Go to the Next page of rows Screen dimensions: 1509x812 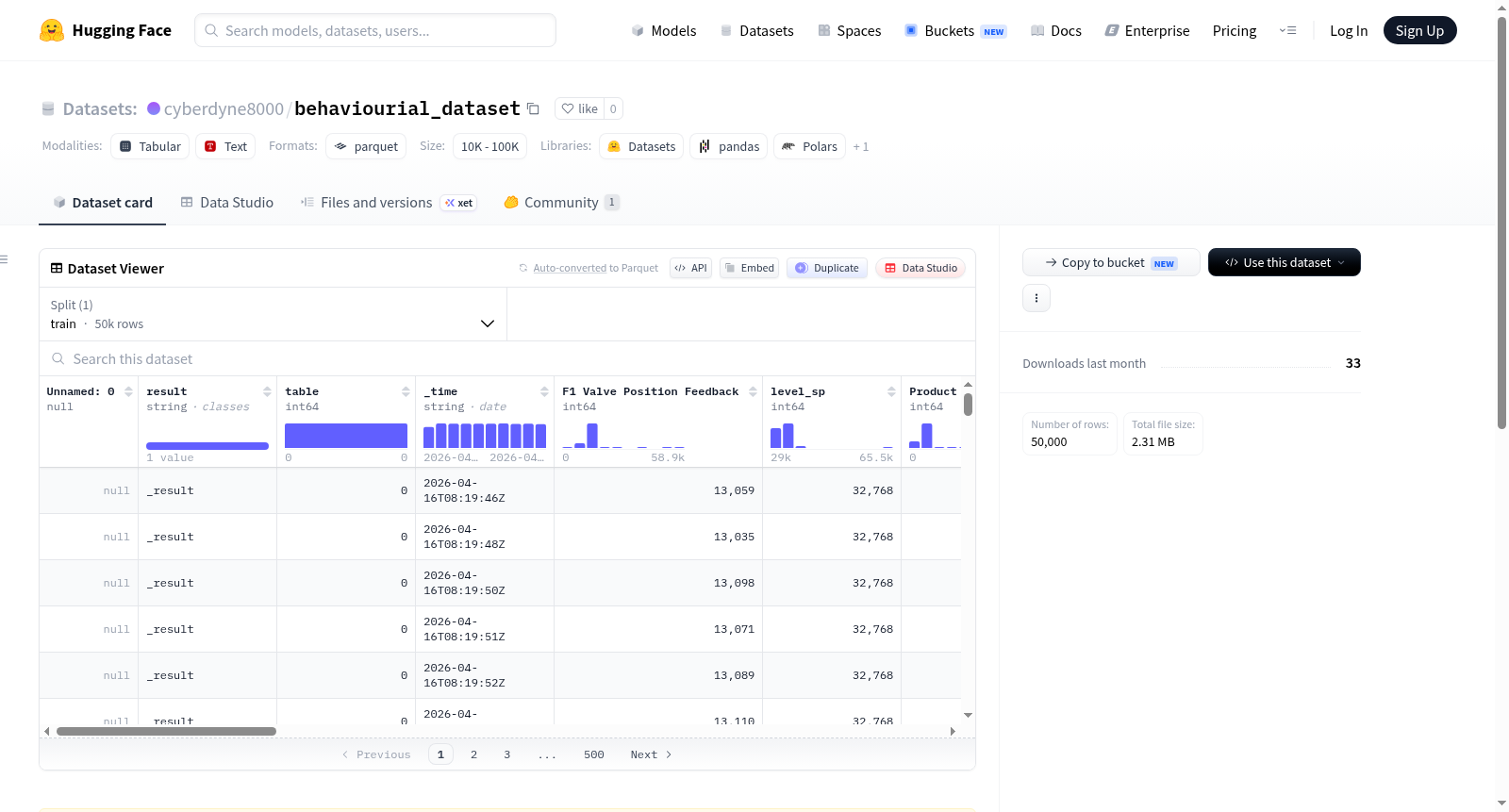(x=651, y=754)
